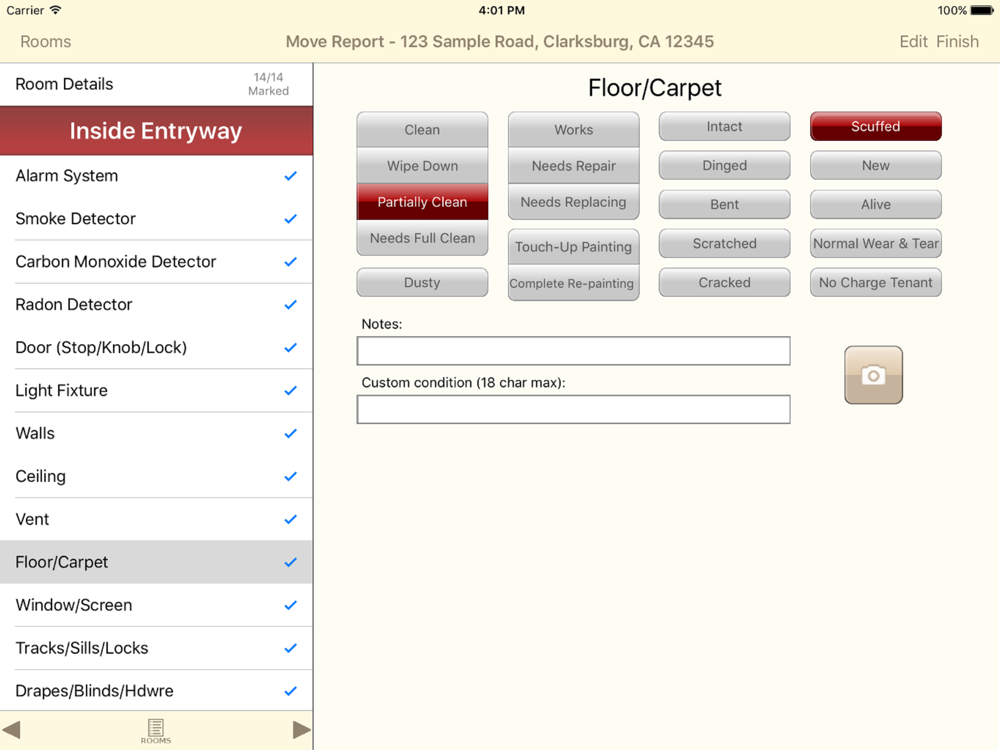Open the Vent item
The width and height of the screenshot is (1000, 750).
tap(156, 519)
